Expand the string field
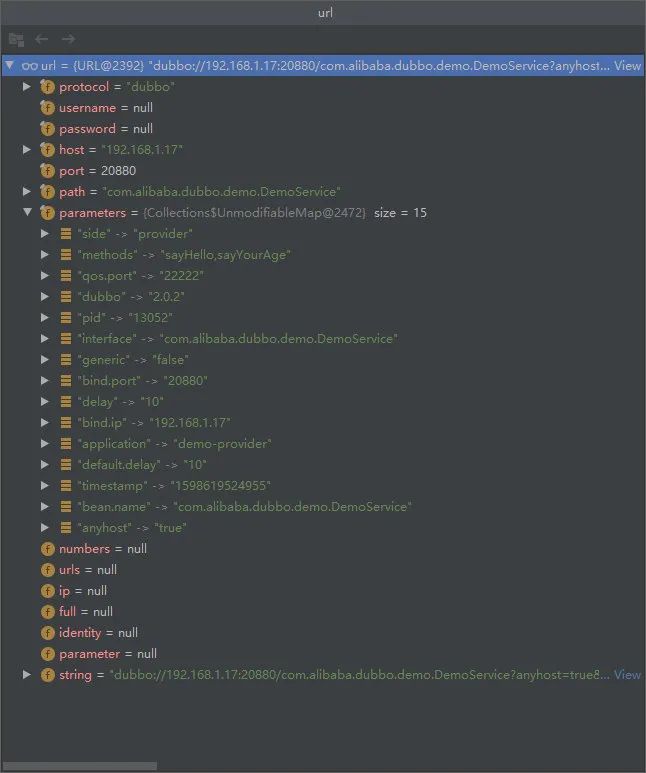 click(27, 674)
